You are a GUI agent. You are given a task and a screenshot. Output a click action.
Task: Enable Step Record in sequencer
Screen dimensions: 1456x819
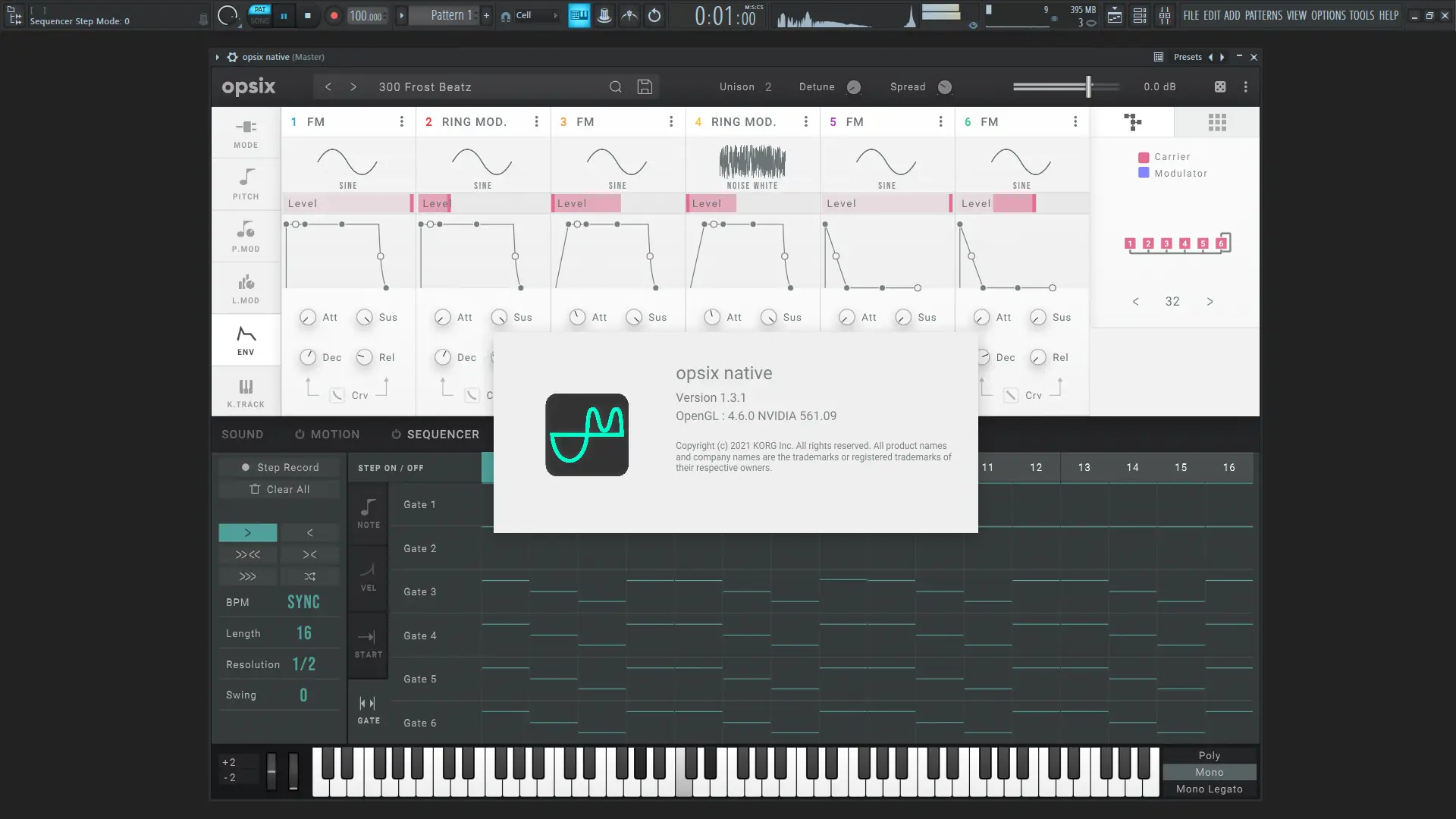pos(279,467)
